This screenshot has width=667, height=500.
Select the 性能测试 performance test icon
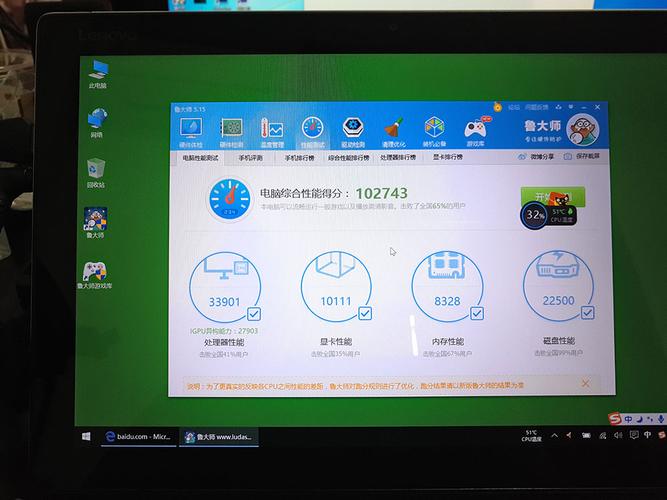312,132
